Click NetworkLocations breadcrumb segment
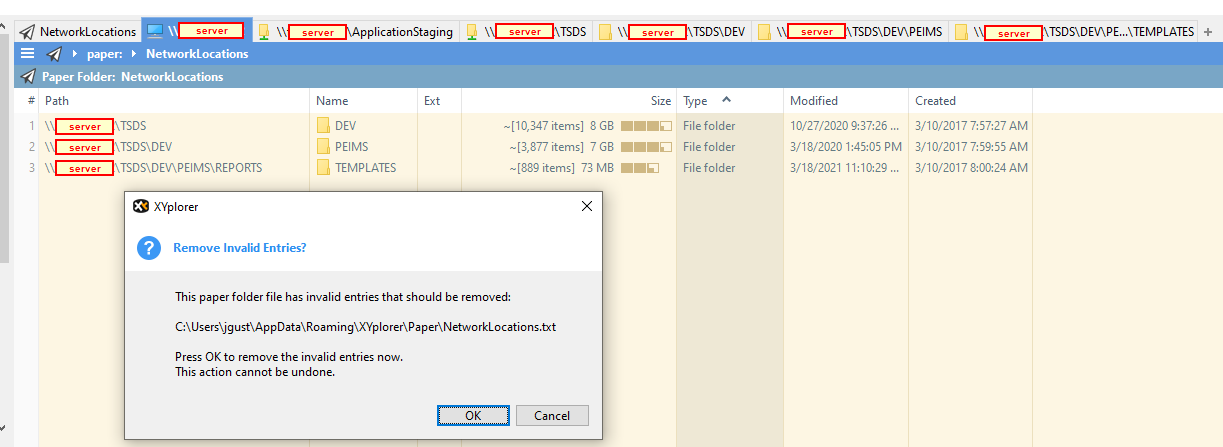Viewport: 1223px width, 447px height. click(197, 54)
